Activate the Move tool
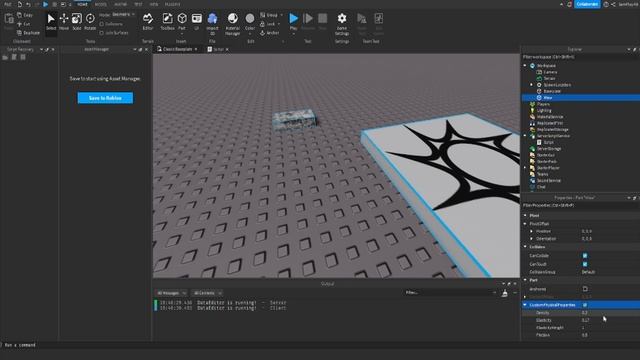The width and height of the screenshot is (640, 360). pos(64,22)
